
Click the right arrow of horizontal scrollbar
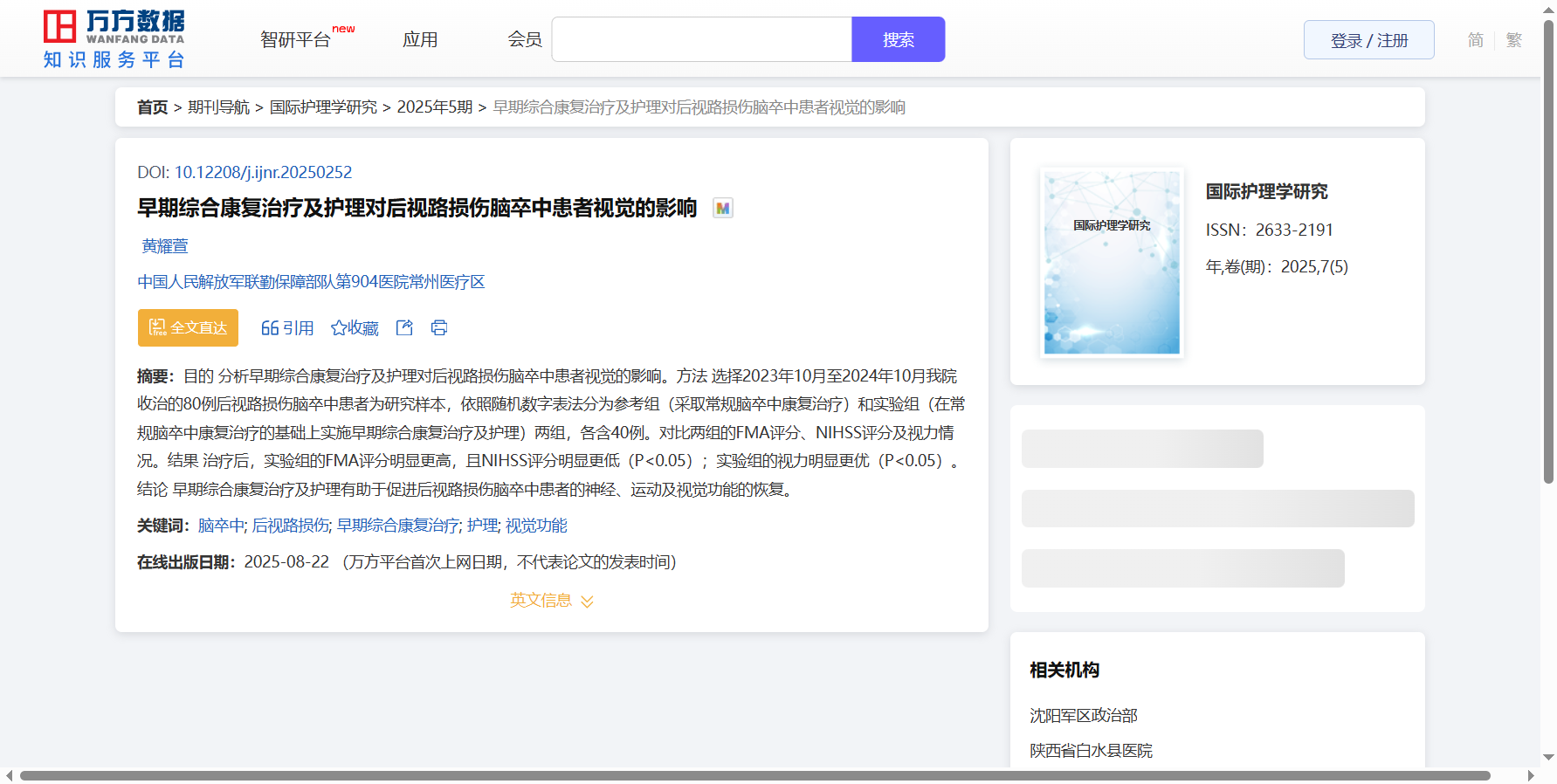(1530, 775)
